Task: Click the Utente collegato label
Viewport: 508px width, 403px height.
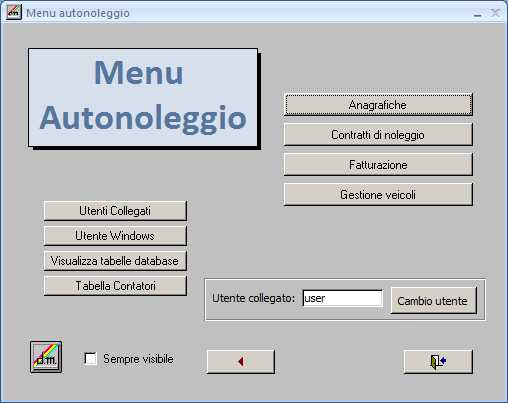Action: 254,298
